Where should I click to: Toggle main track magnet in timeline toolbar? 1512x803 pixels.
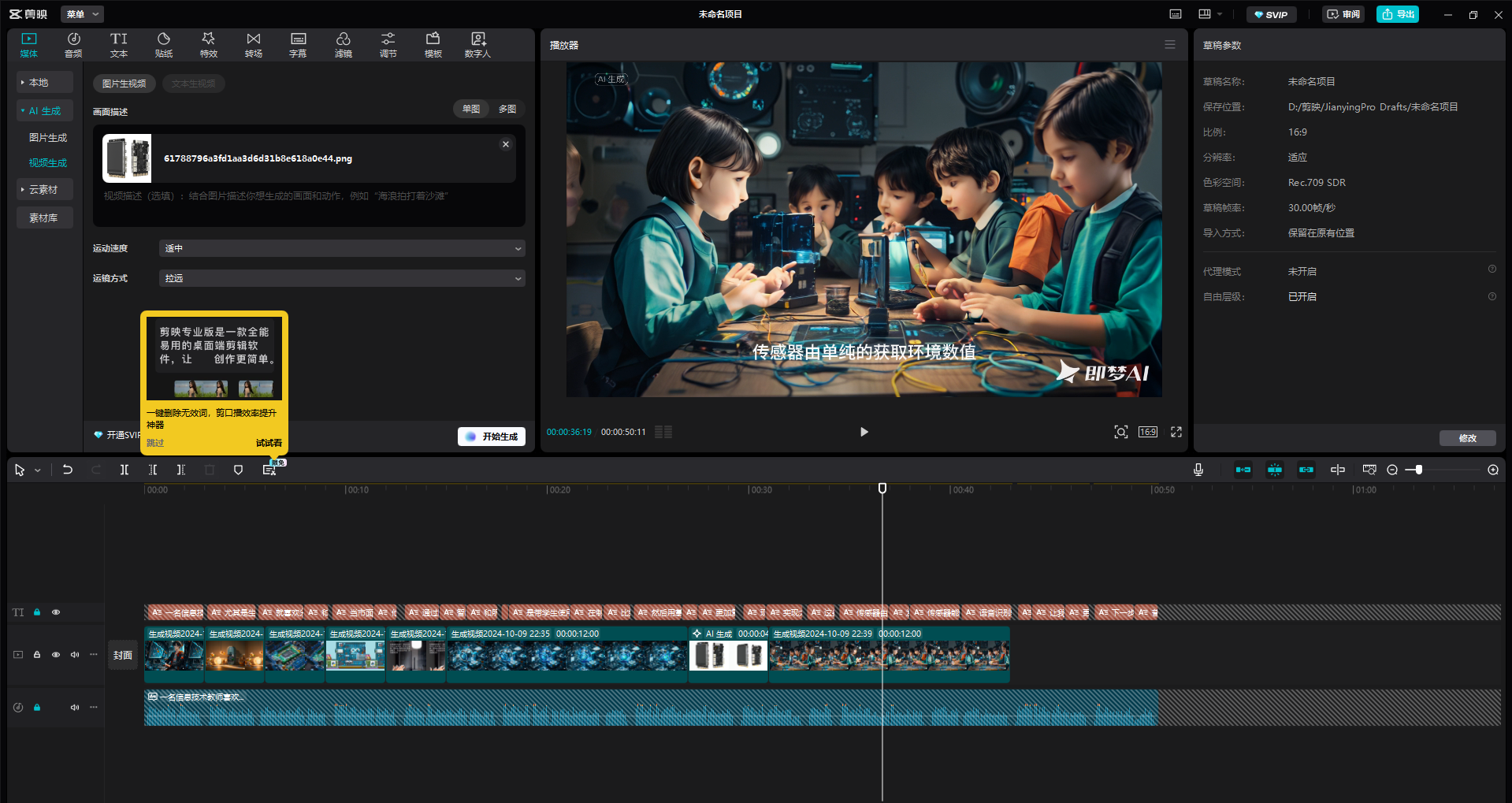pyautogui.click(x=1243, y=470)
